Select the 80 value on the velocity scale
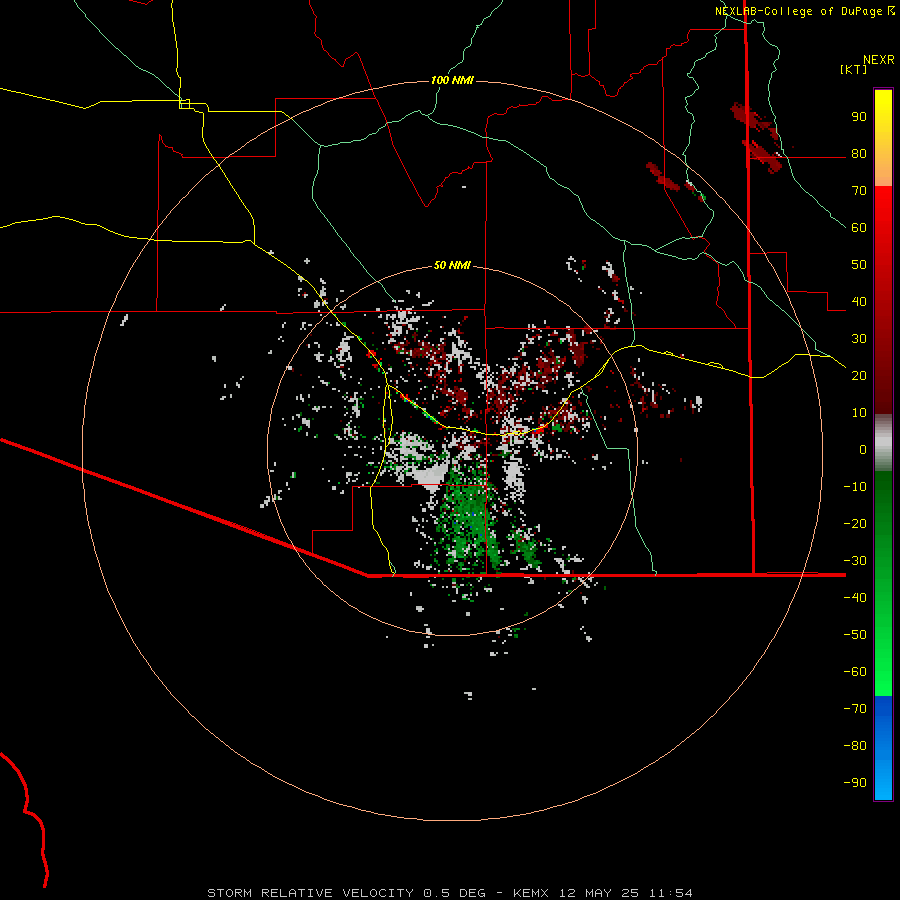The height and width of the screenshot is (900, 900). tap(859, 154)
